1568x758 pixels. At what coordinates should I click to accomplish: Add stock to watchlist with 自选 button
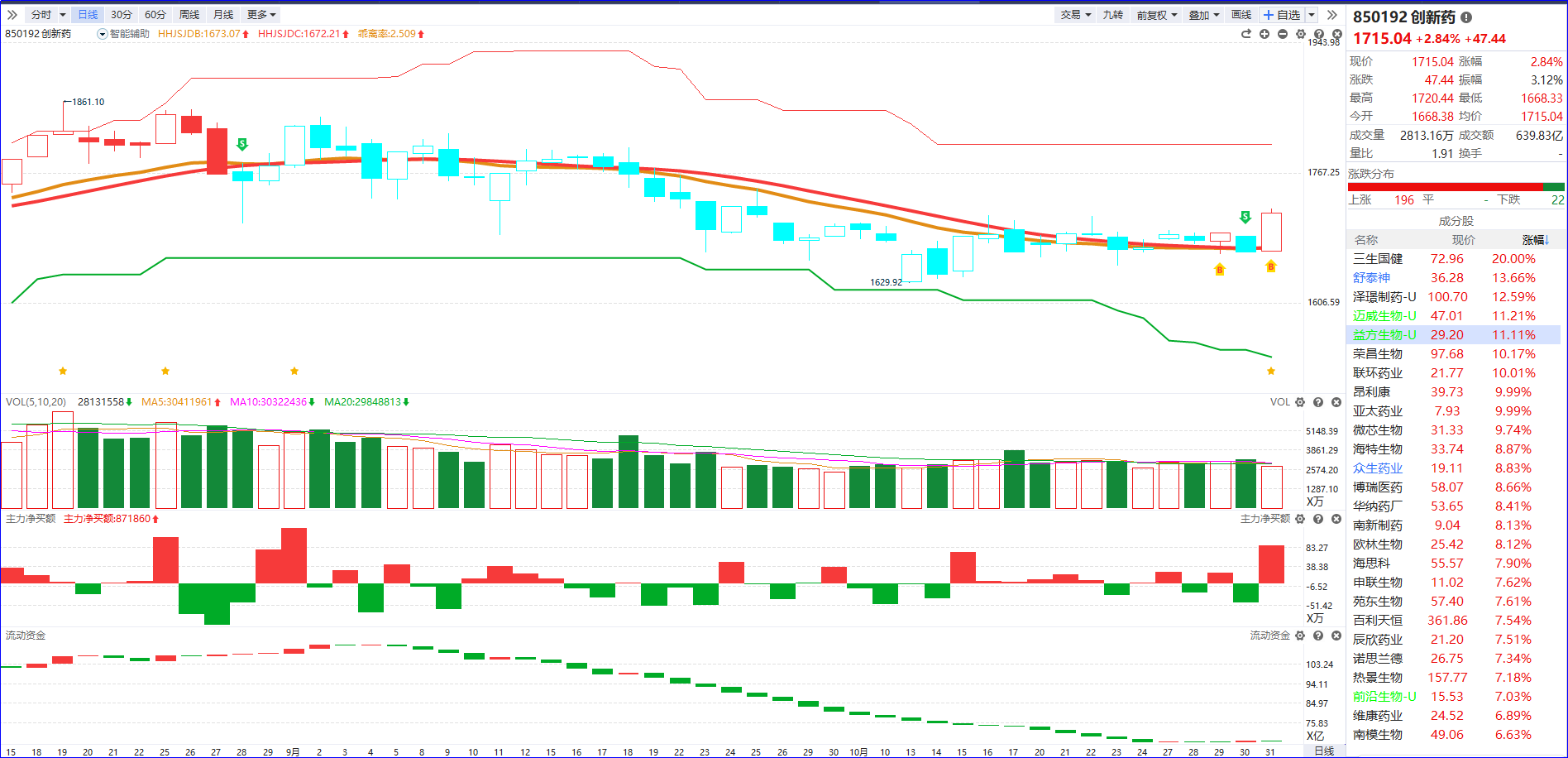pyautogui.click(x=1282, y=15)
